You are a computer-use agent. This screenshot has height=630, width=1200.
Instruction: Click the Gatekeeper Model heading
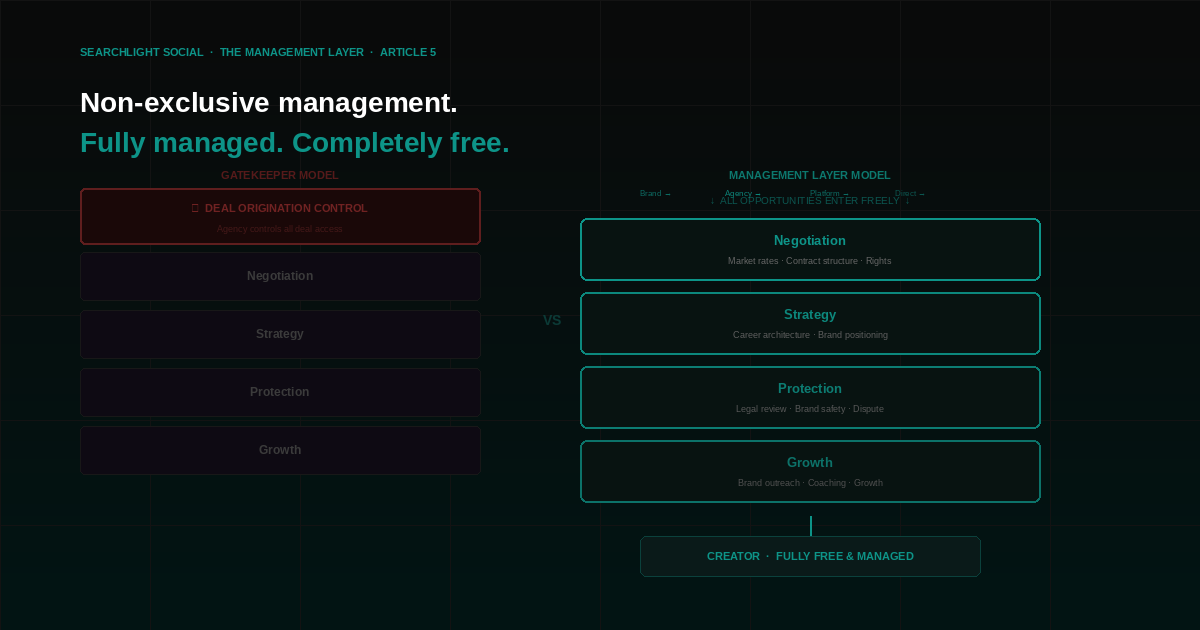click(280, 175)
